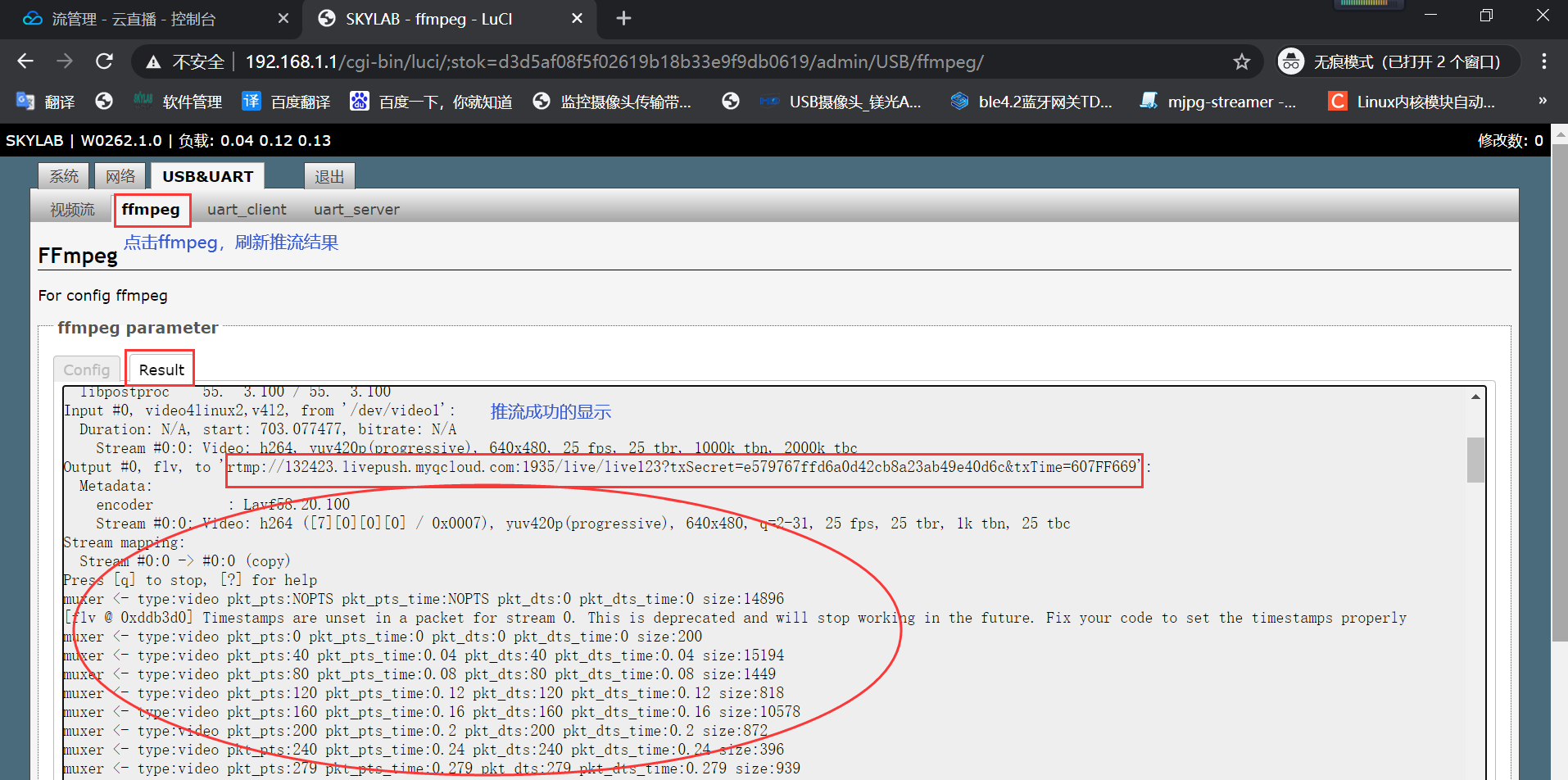Close the SKYLAB ffmpeg LuCI tab
Viewport: 1568px width, 780px height.
click(577, 18)
